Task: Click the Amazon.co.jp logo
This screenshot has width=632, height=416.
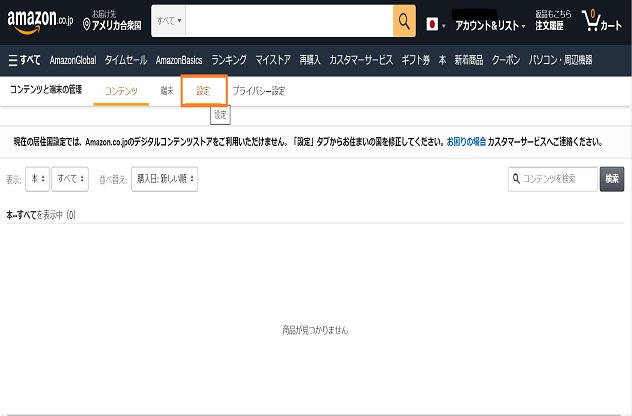Action: point(40,21)
